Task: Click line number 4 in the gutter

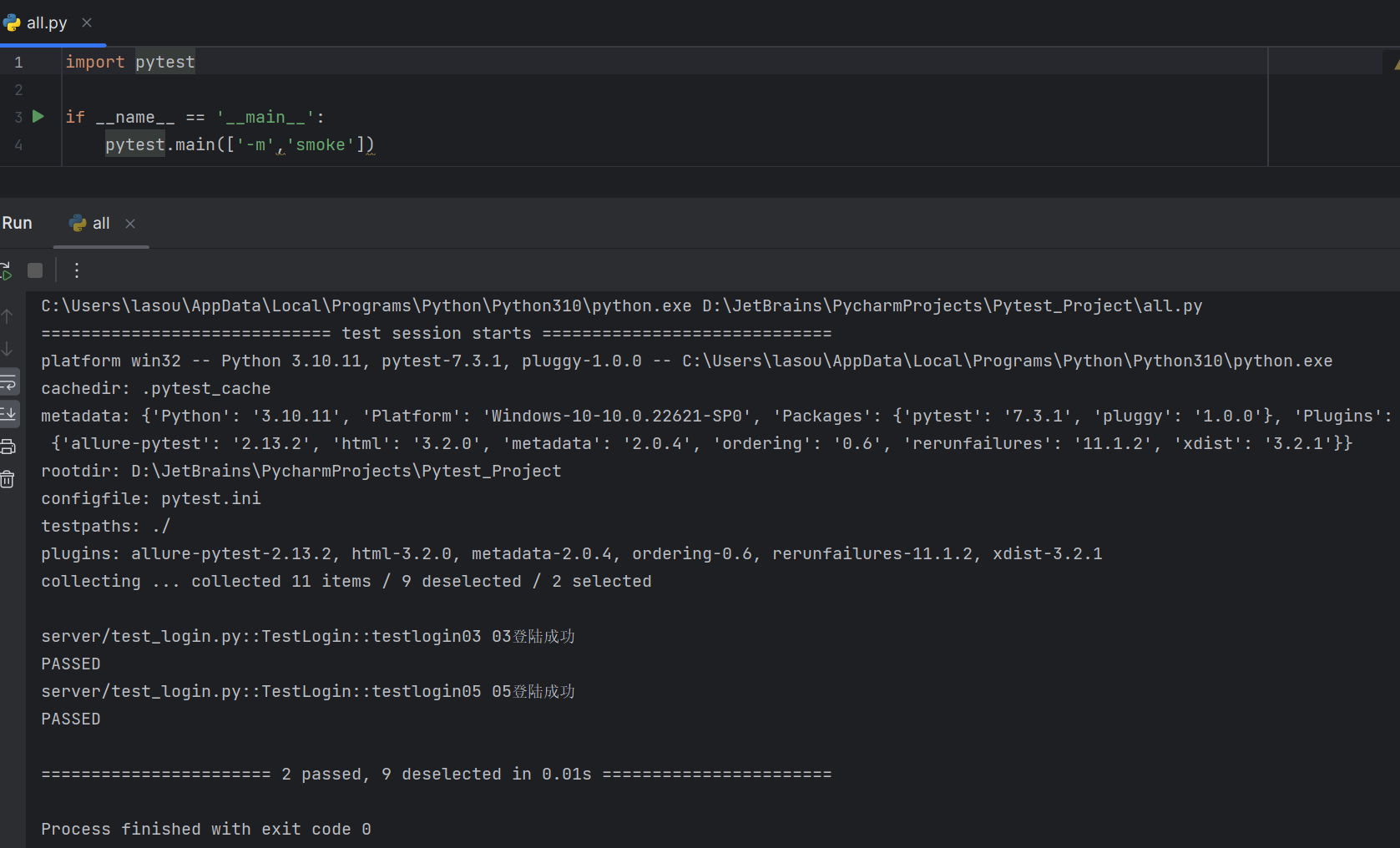Action: click(x=18, y=145)
